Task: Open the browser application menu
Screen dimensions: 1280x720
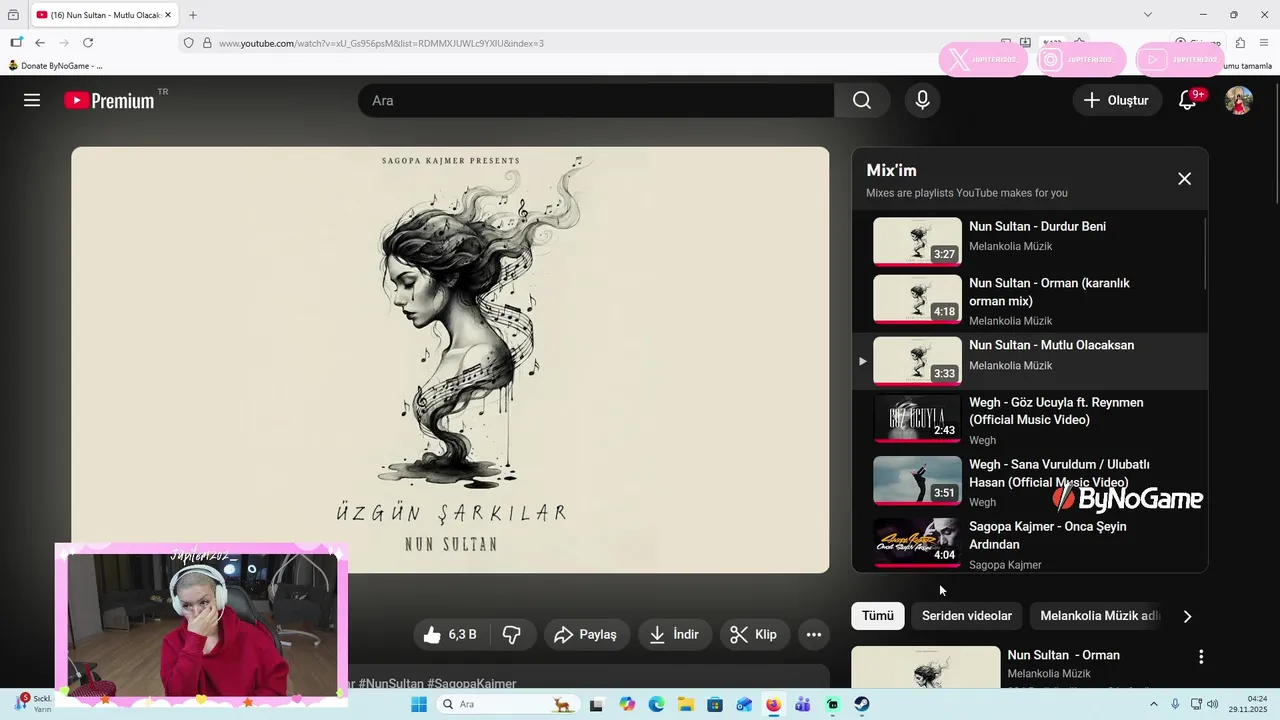Action: click(1265, 43)
